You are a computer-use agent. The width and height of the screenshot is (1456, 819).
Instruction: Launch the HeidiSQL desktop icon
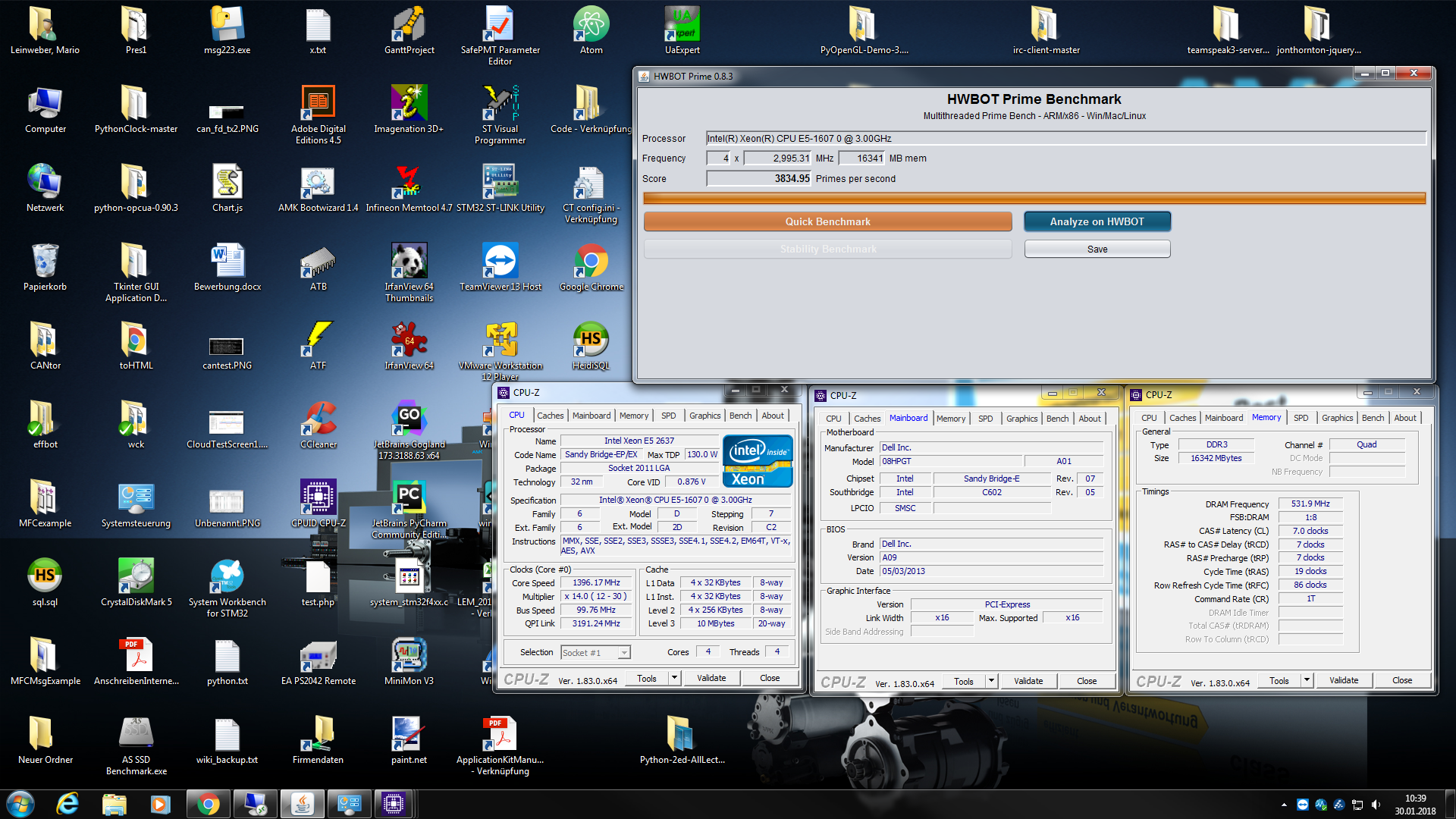(591, 346)
